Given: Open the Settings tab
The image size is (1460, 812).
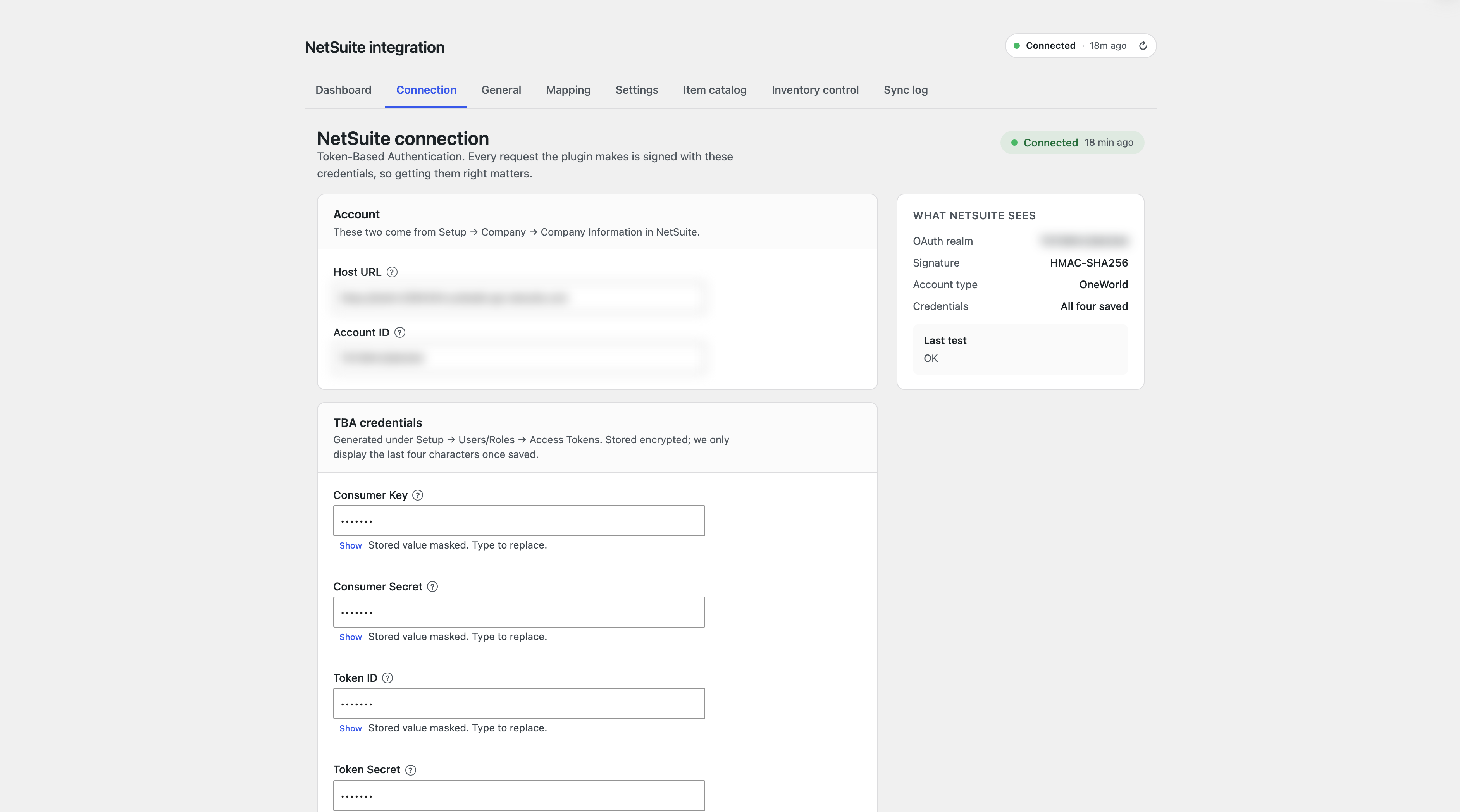Looking at the screenshot, I should pos(637,90).
